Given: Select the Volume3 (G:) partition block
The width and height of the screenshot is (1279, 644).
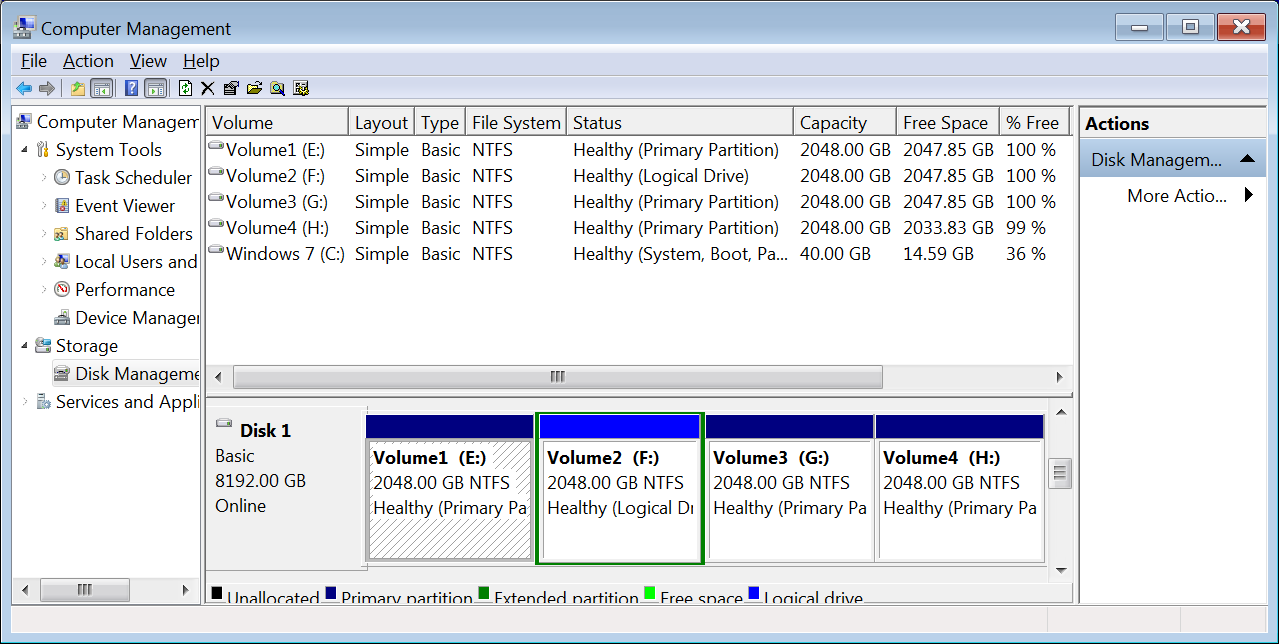Looking at the screenshot, I should click(x=789, y=490).
